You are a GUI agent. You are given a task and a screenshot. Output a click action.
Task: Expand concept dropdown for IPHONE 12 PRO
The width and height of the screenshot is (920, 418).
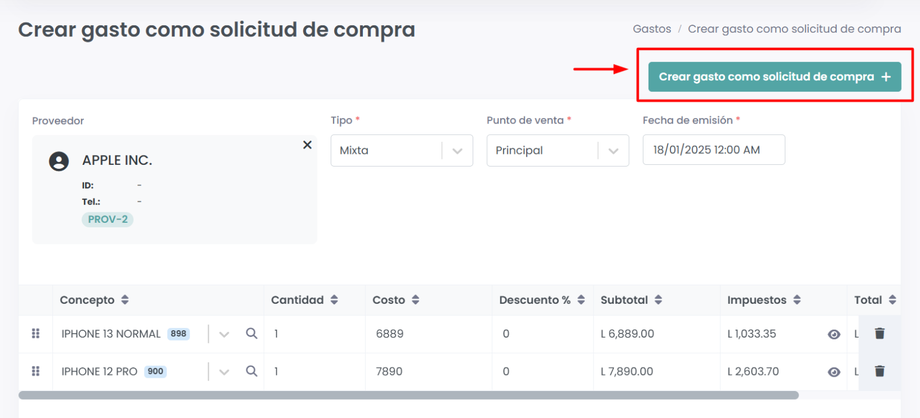click(x=224, y=371)
